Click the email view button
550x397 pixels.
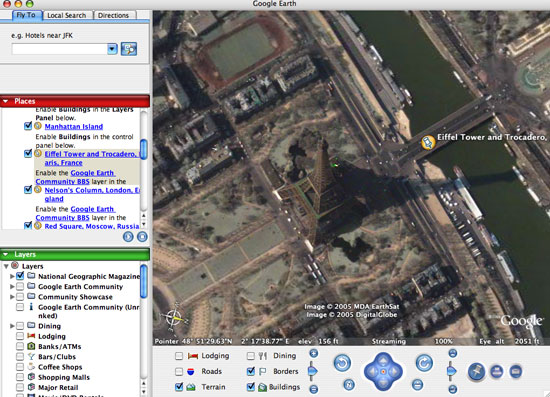click(516, 371)
